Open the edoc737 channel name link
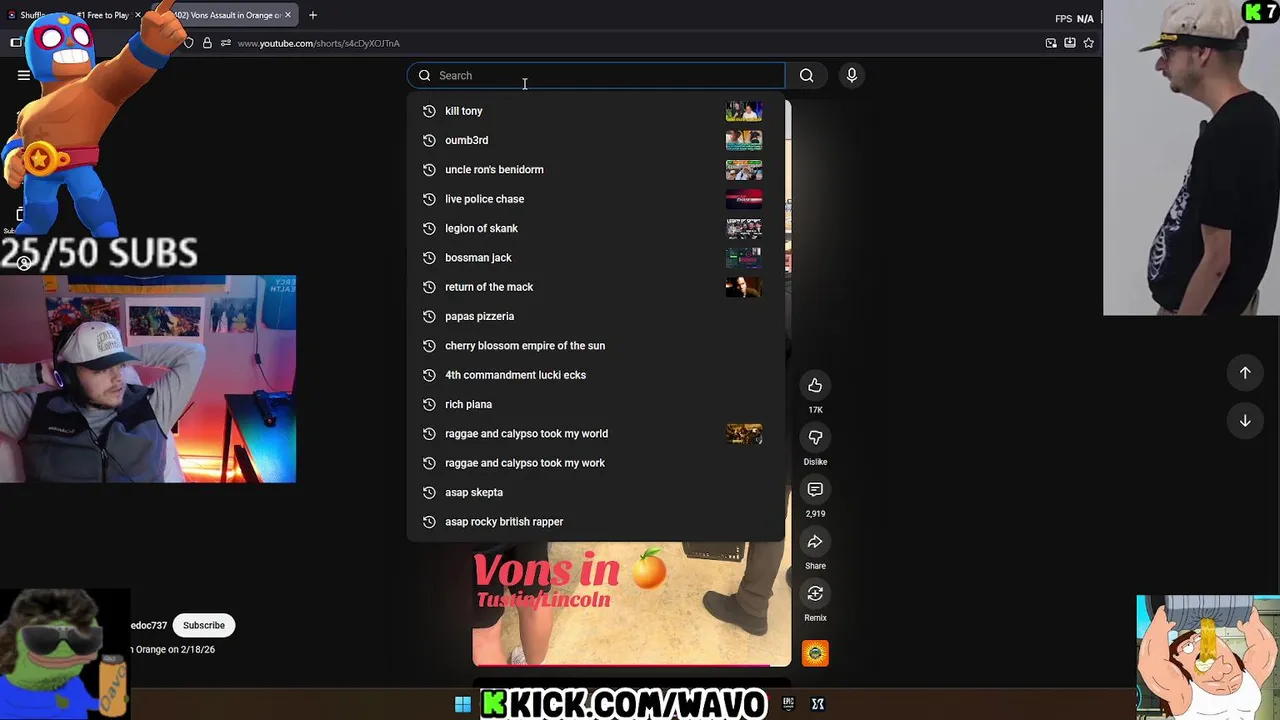This screenshot has width=1280, height=720. tap(149, 625)
